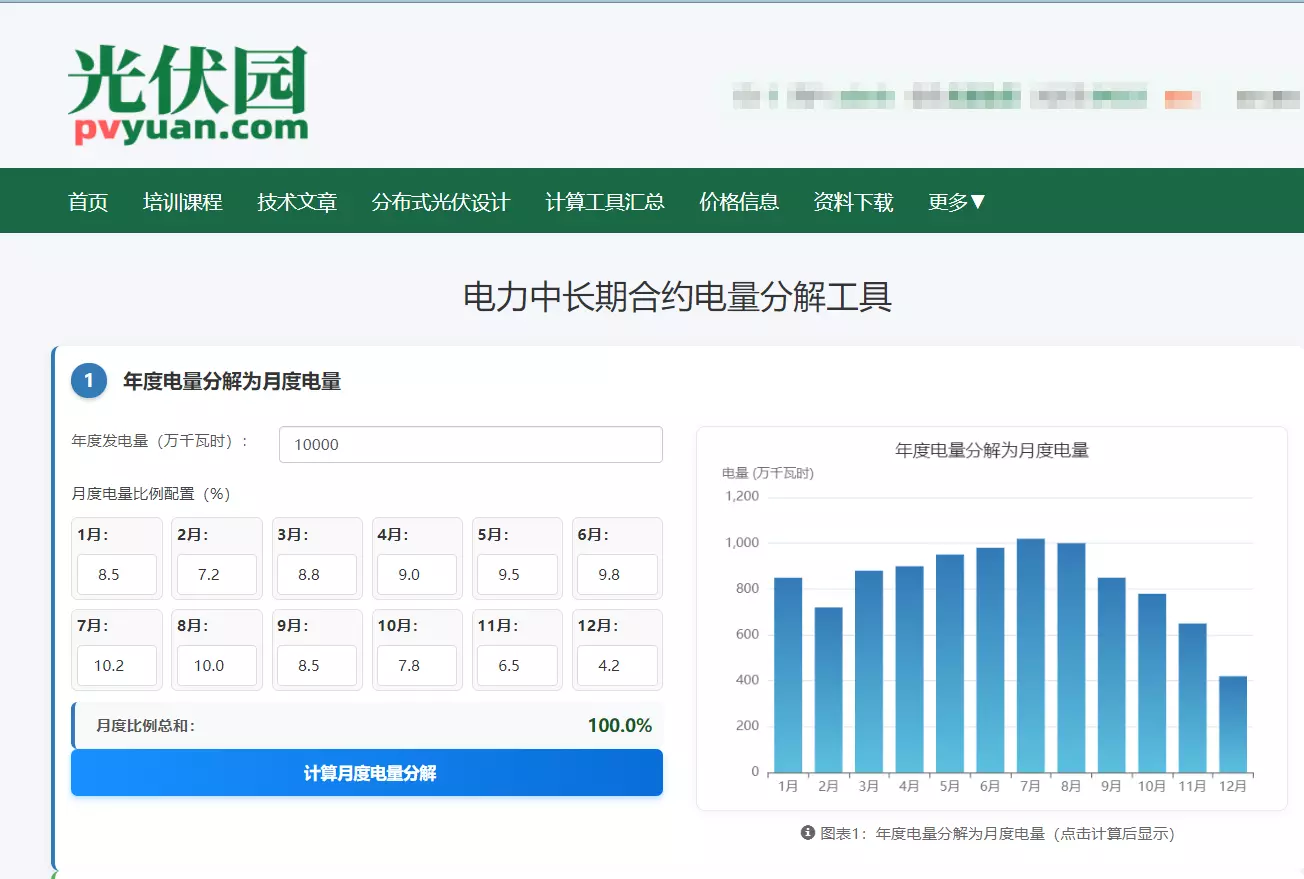Open 资料下载 navigation item
This screenshot has height=879, width=1304.
(853, 202)
